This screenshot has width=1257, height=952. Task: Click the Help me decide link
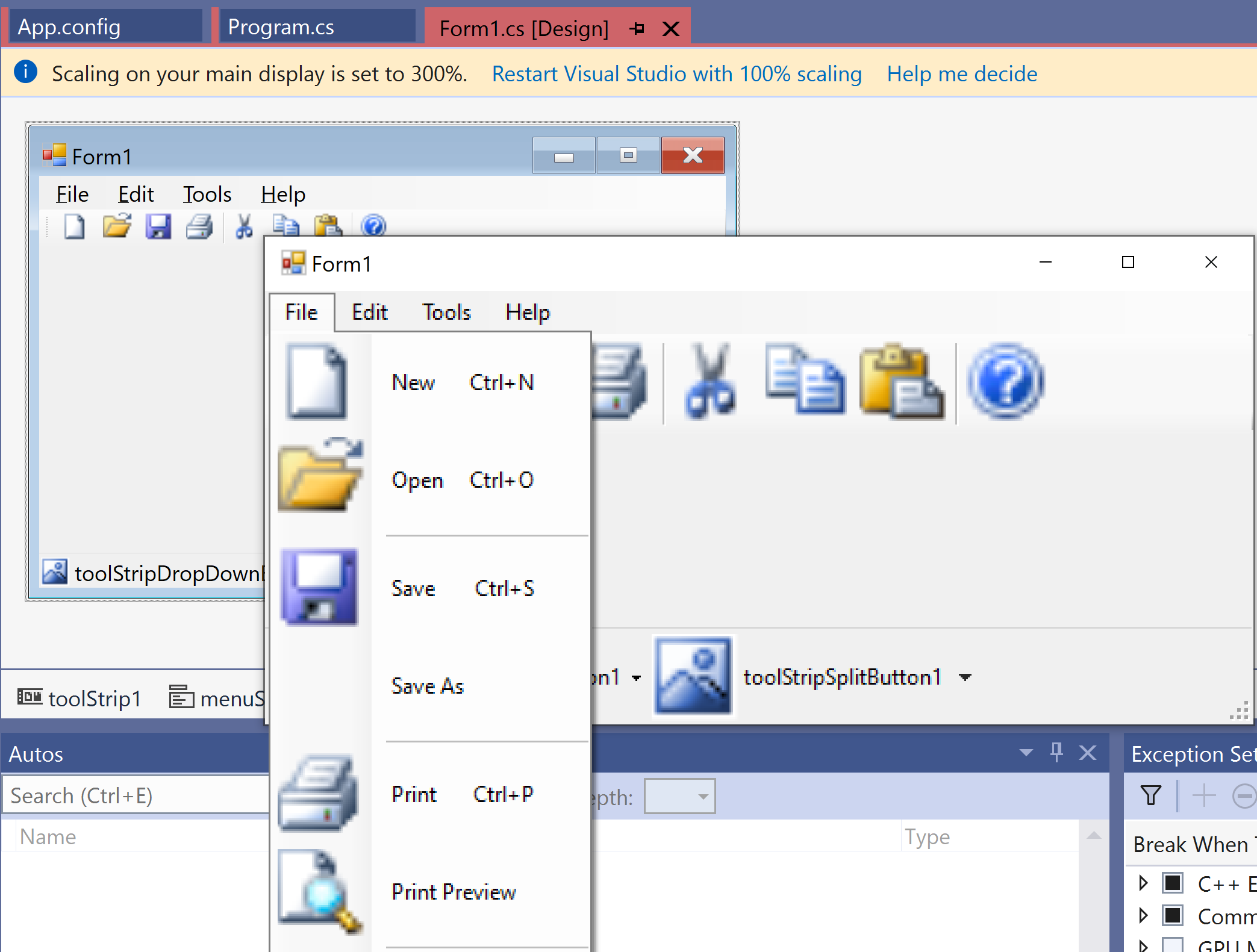pos(961,73)
